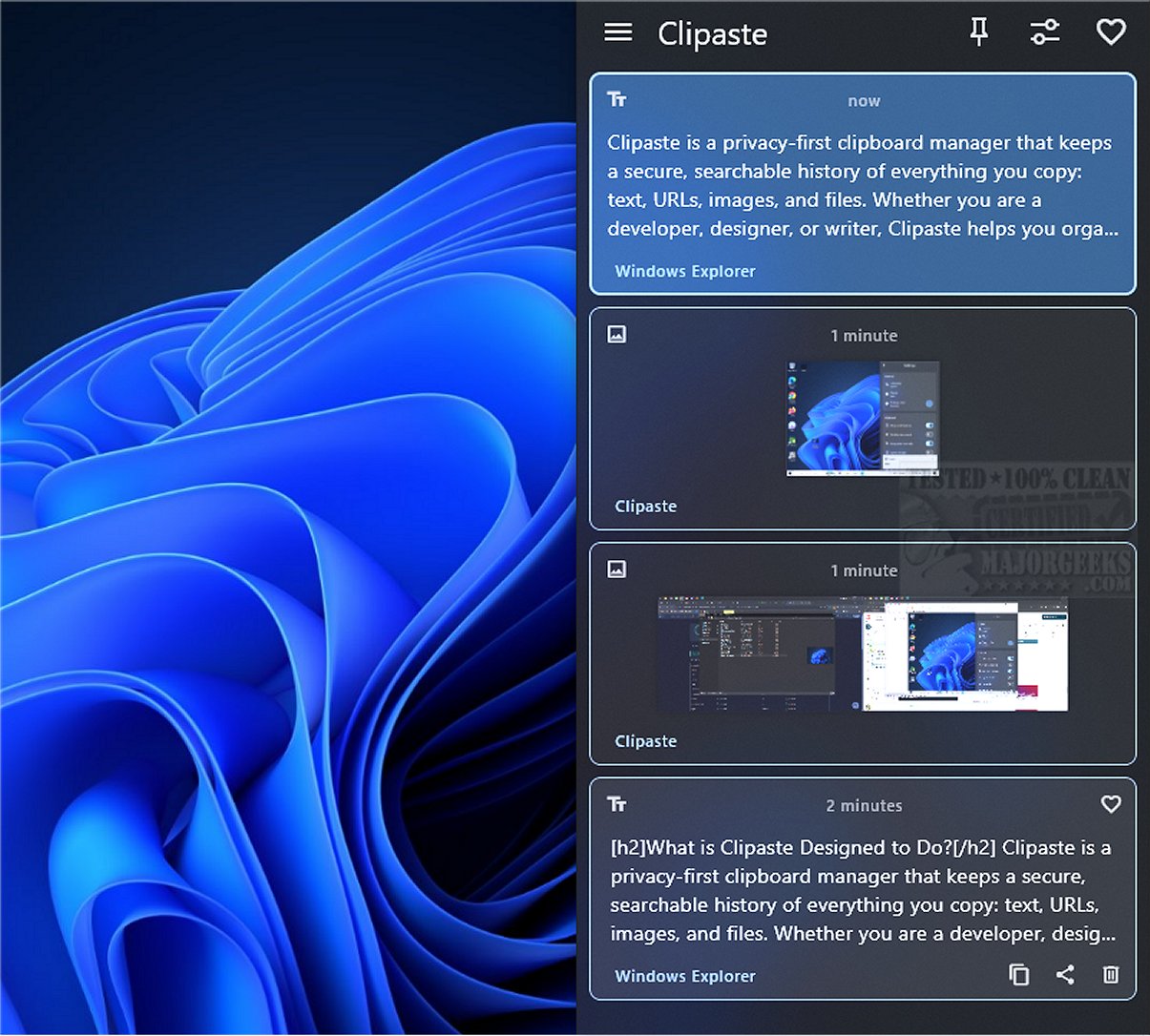Share the '2 minutes' clipboard entry

(1065, 974)
